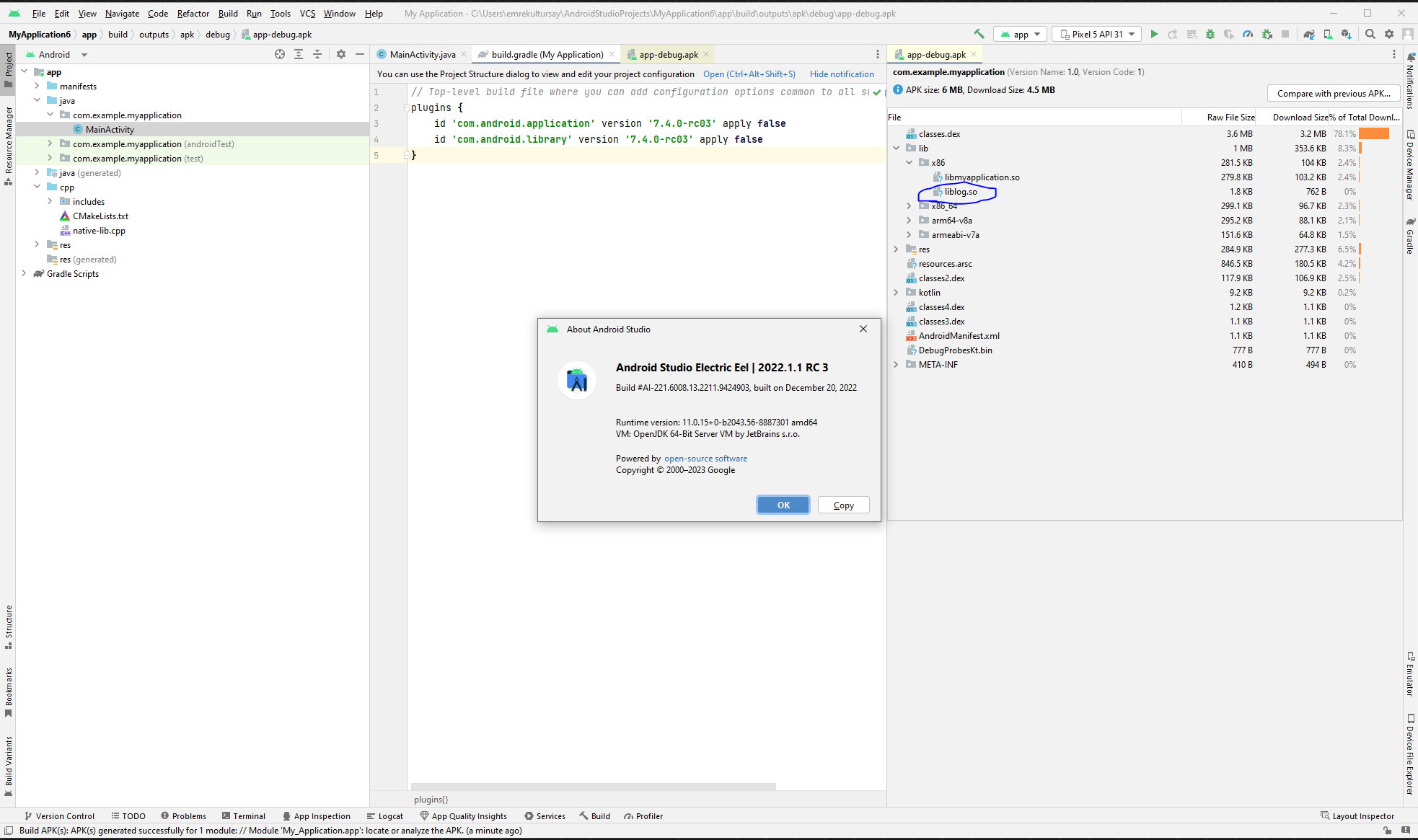1418x840 pixels.
Task: Sync project with Gradle files icon
Action: tap(1309, 34)
